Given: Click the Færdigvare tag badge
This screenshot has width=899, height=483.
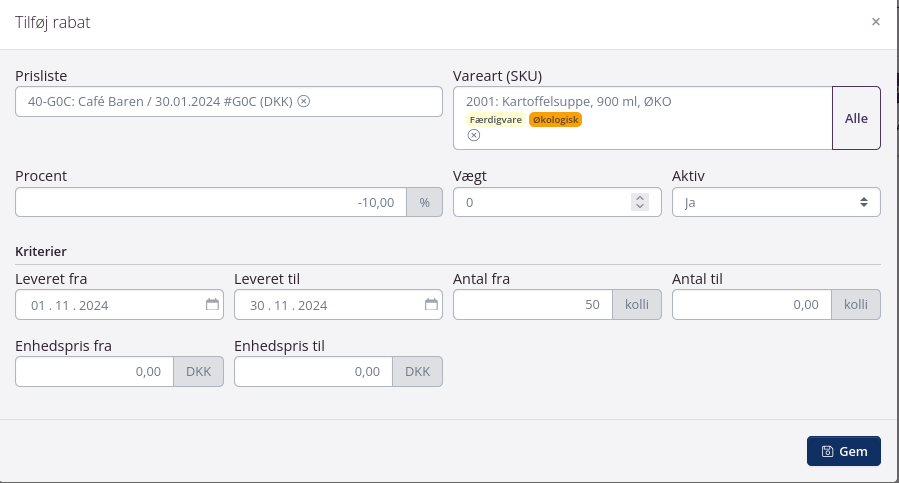Looking at the screenshot, I should coord(496,119).
